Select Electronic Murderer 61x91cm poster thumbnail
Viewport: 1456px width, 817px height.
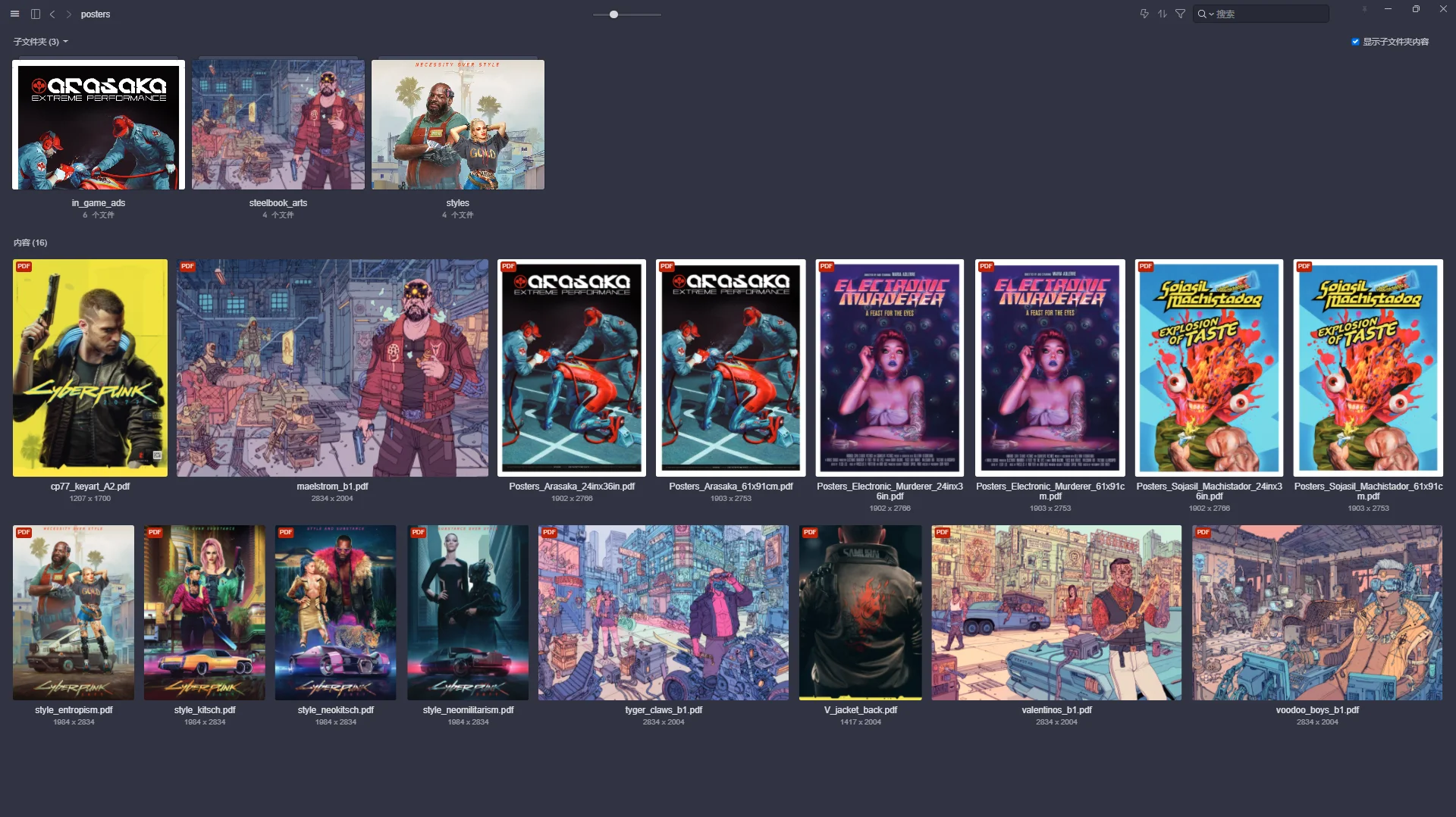click(1050, 368)
